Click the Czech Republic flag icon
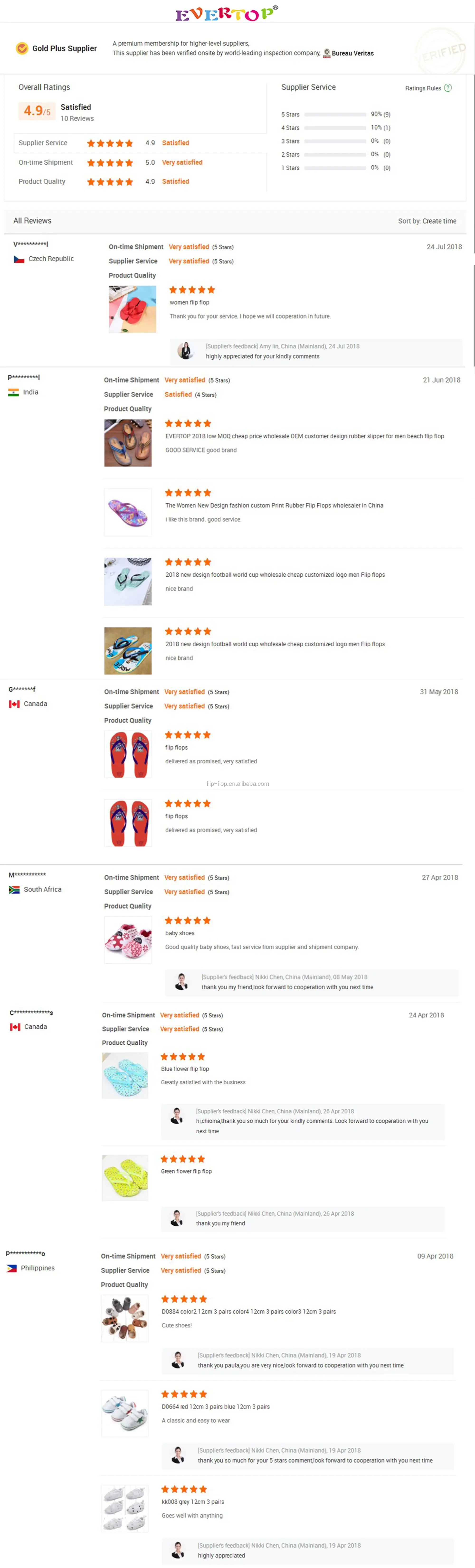The image size is (475, 1568). (x=19, y=259)
